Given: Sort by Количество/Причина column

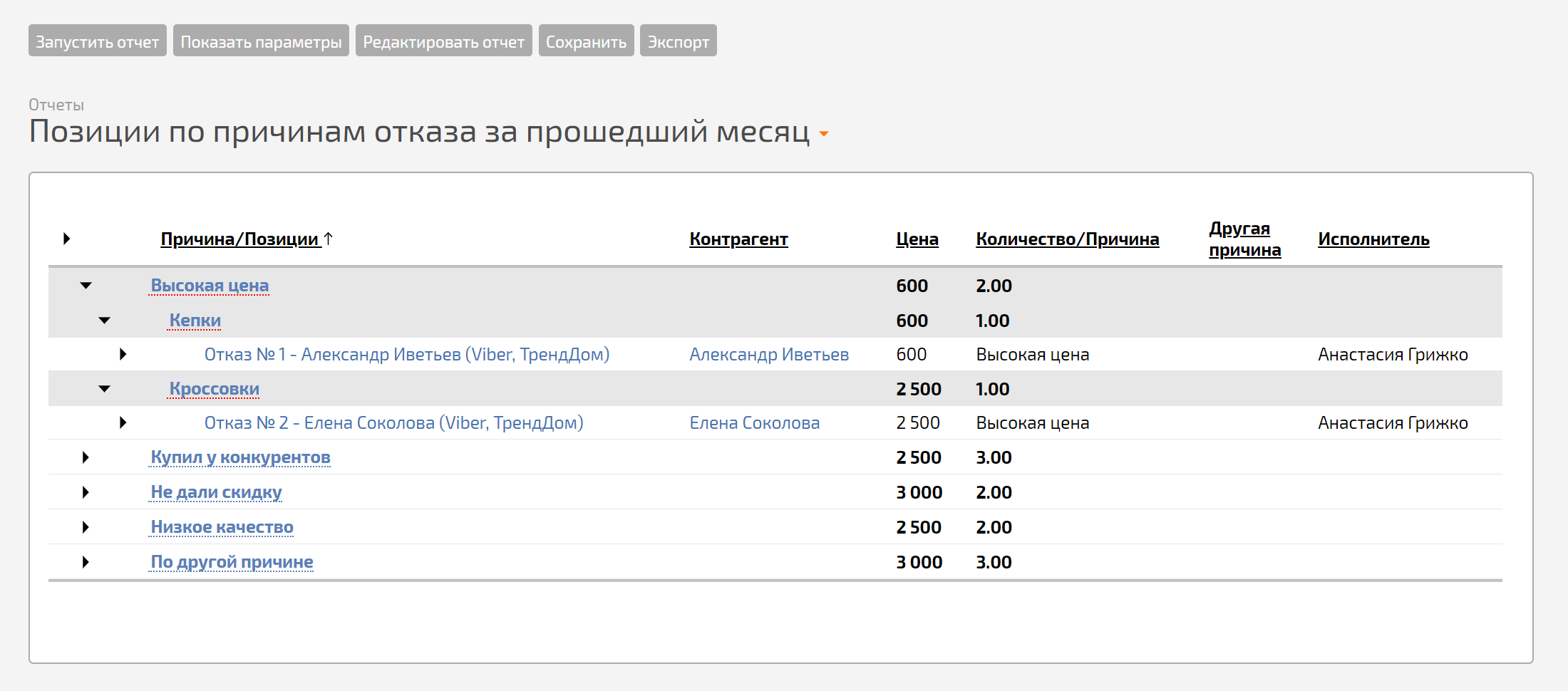Looking at the screenshot, I should [1067, 239].
